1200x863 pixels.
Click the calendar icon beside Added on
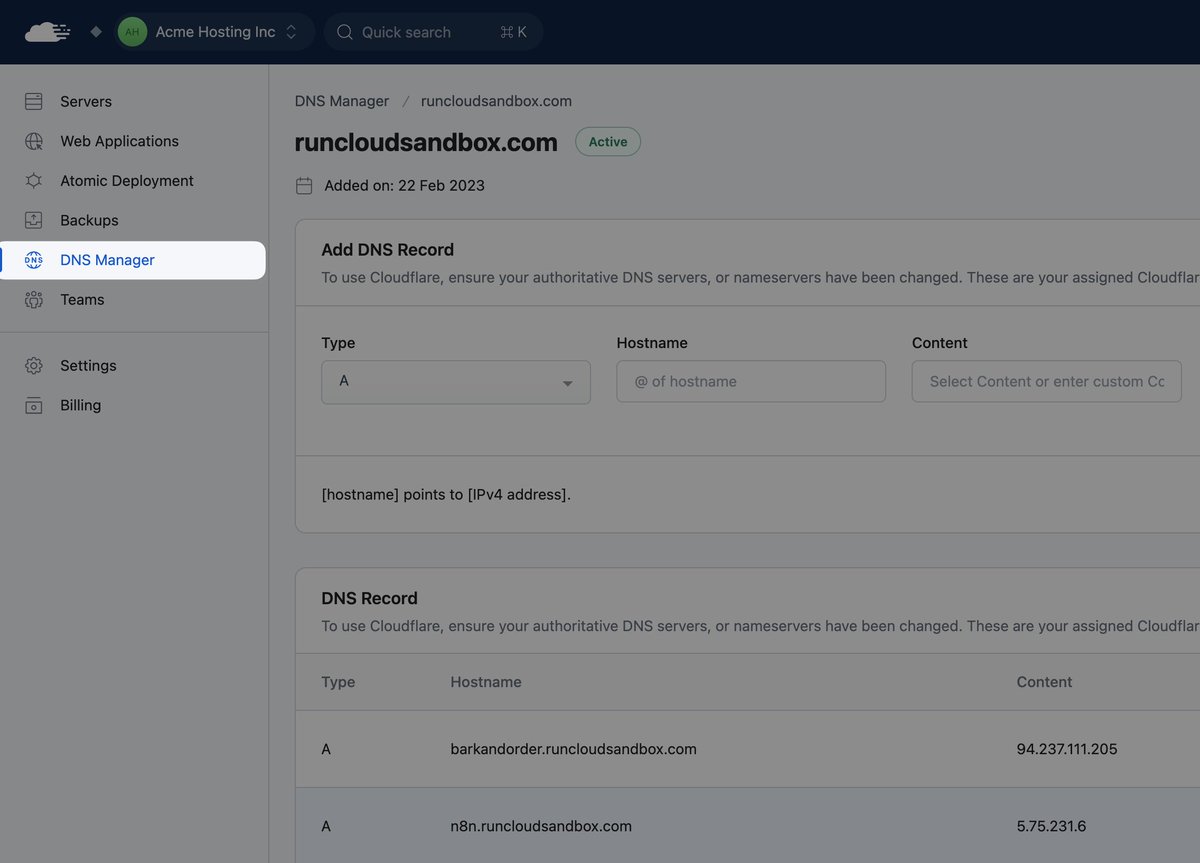pyautogui.click(x=304, y=186)
